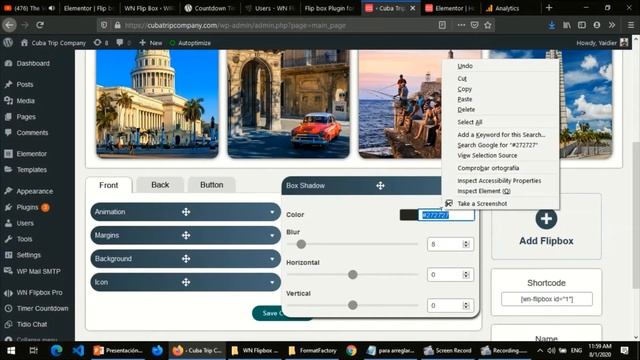Screen dimensions: 640x360
Task: Open Chrome from the taskbar
Action: (x=351, y=351)
